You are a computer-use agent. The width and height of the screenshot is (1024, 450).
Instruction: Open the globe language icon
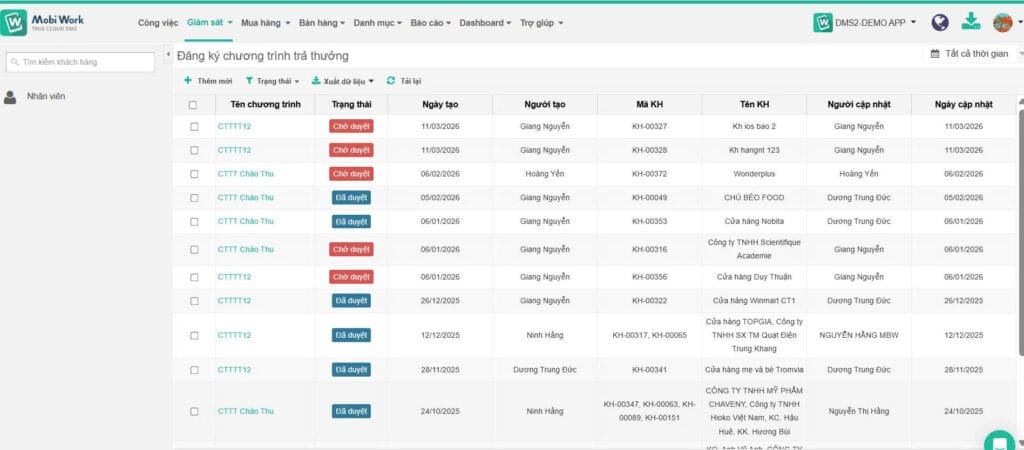[x=939, y=22]
